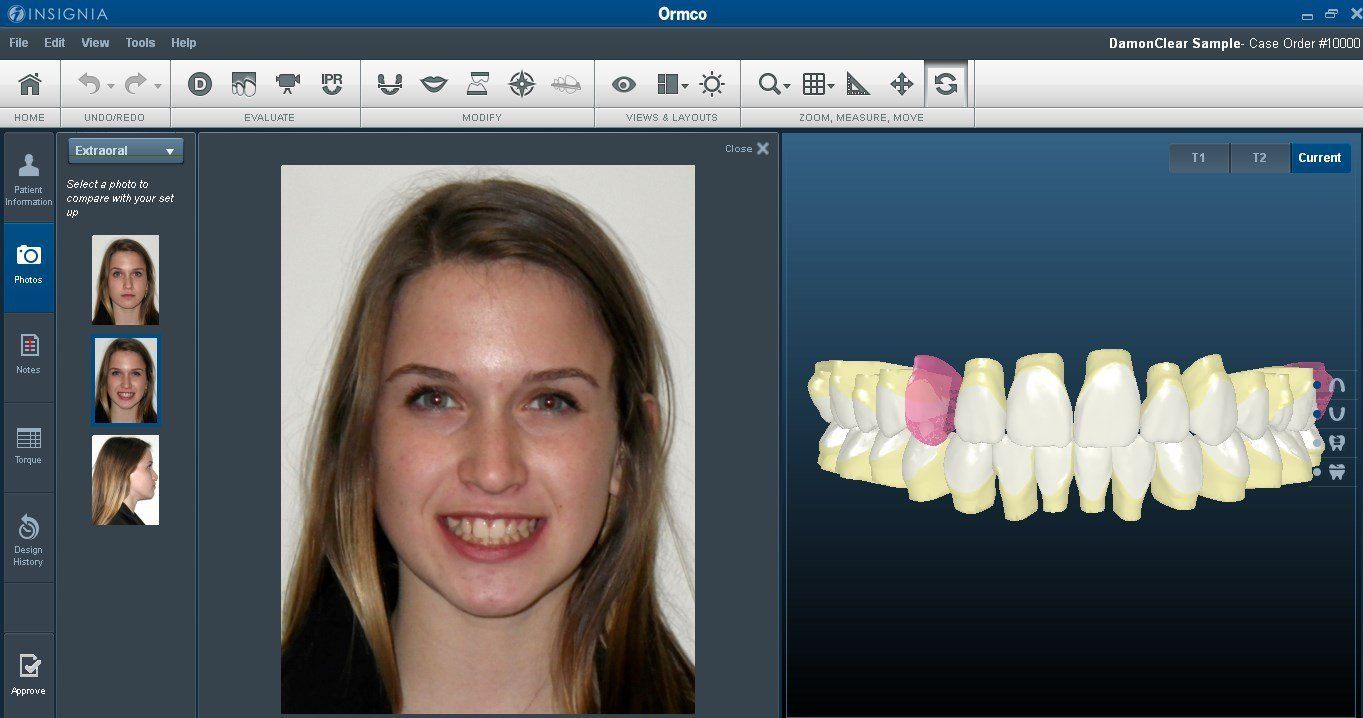Image resolution: width=1363 pixels, height=718 pixels.
Task: Click the hourglass-shaped modify icon
Action: 478,84
